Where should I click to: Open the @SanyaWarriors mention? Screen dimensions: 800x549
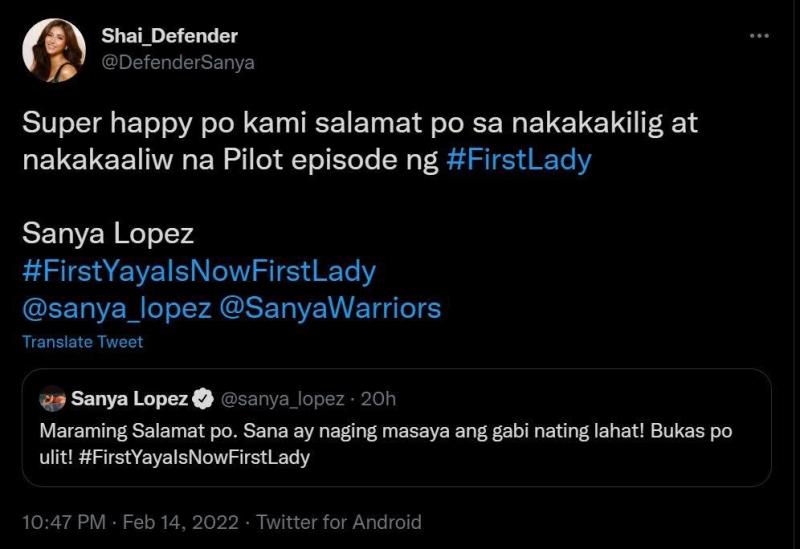(331, 307)
